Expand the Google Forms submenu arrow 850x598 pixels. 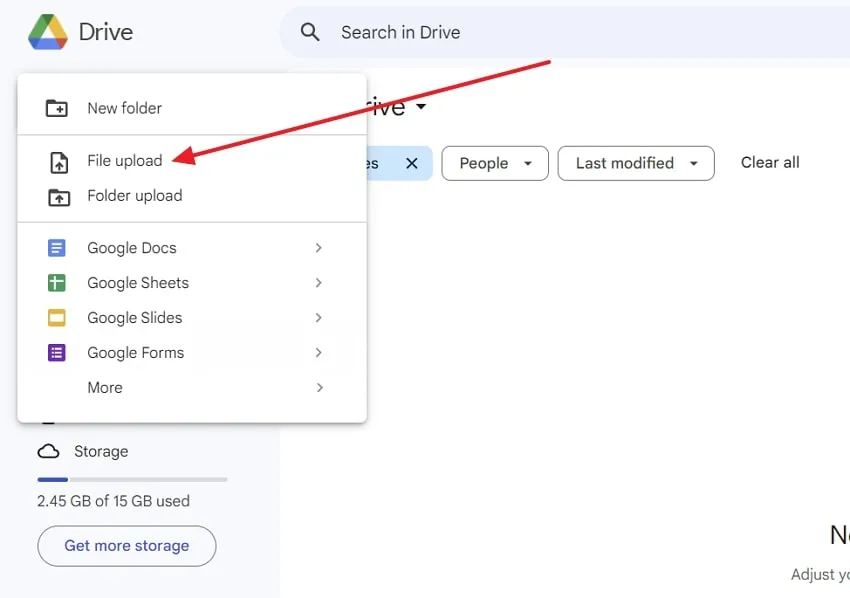(x=319, y=352)
